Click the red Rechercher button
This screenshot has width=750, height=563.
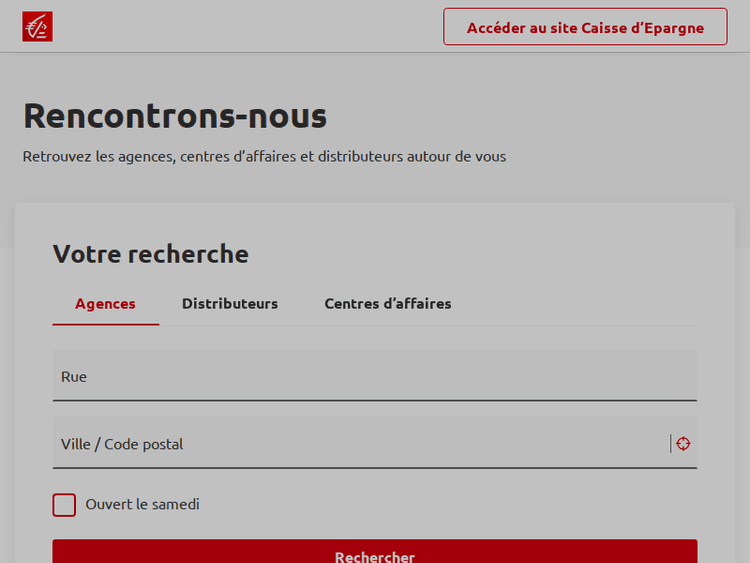(375, 553)
